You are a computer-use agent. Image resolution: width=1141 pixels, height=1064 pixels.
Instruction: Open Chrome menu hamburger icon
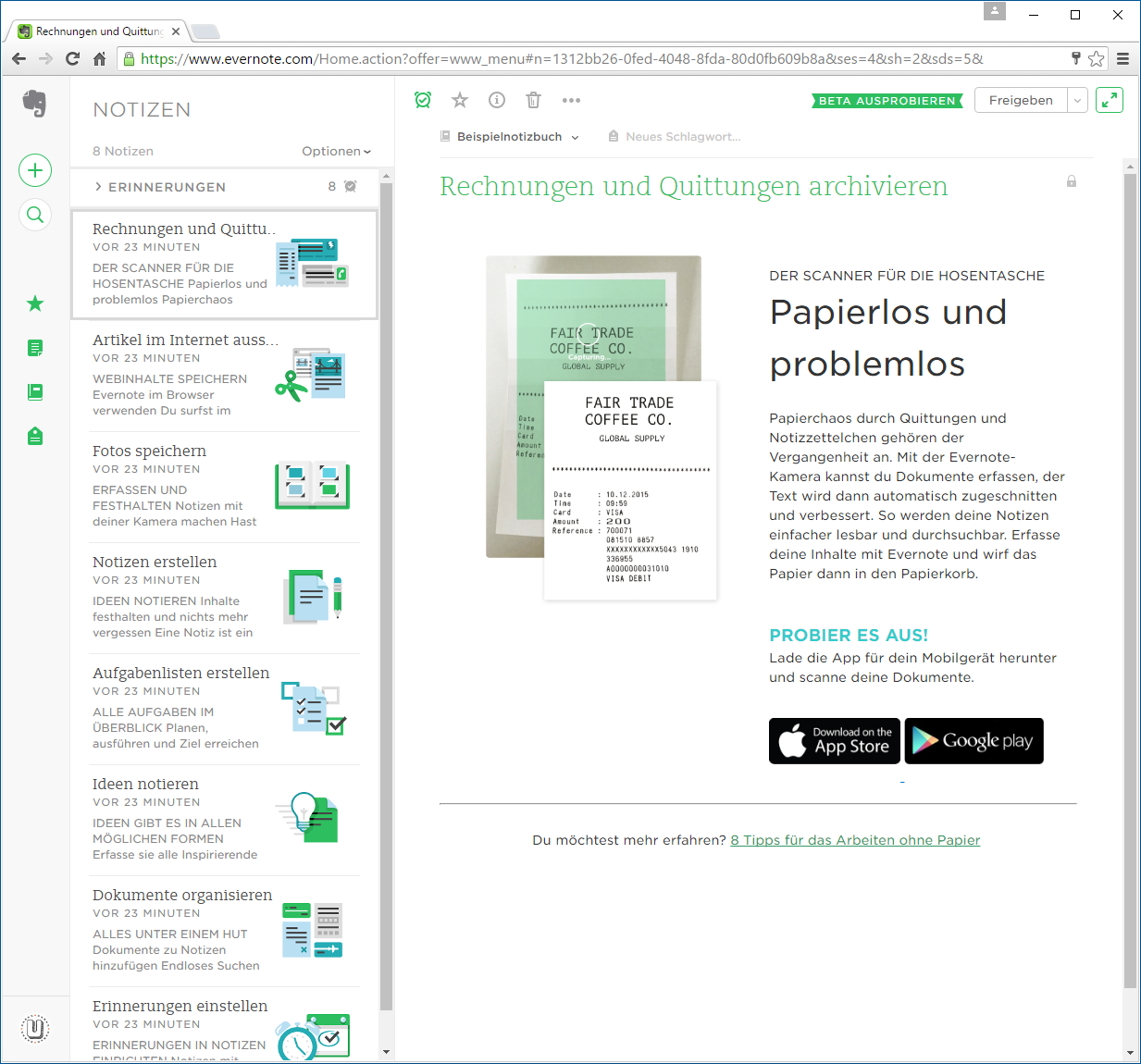[1122, 59]
